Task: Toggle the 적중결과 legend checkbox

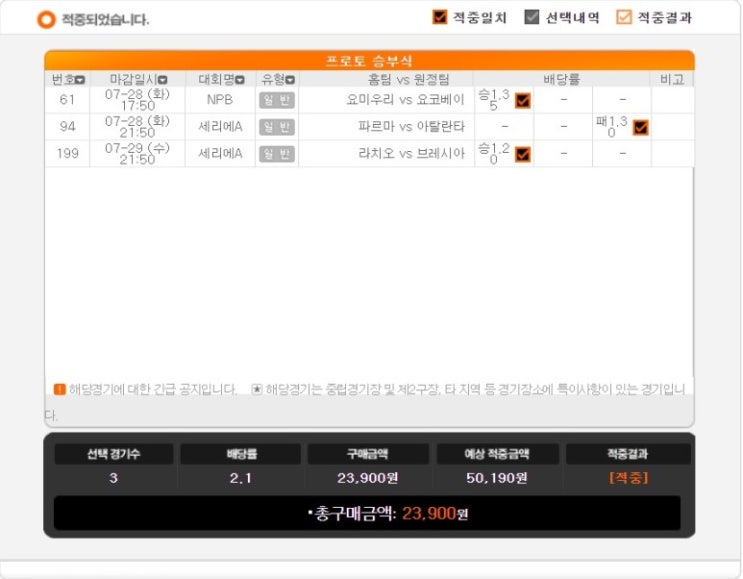Action: tap(624, 17)
